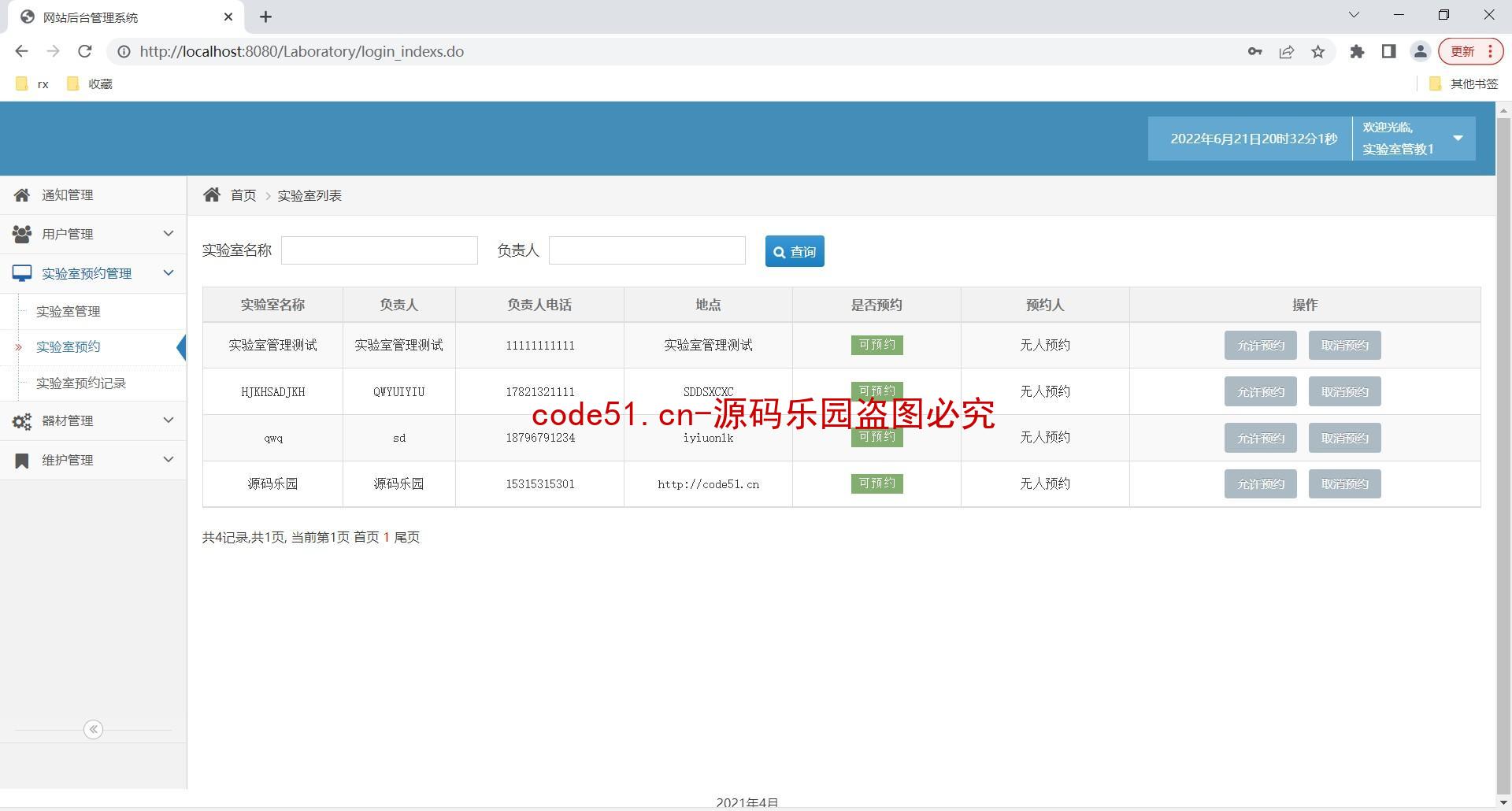The height and width of the screenshot is (811, 1512).
Task: Bookmark this page with the star icon
Action: point(1318,52)
